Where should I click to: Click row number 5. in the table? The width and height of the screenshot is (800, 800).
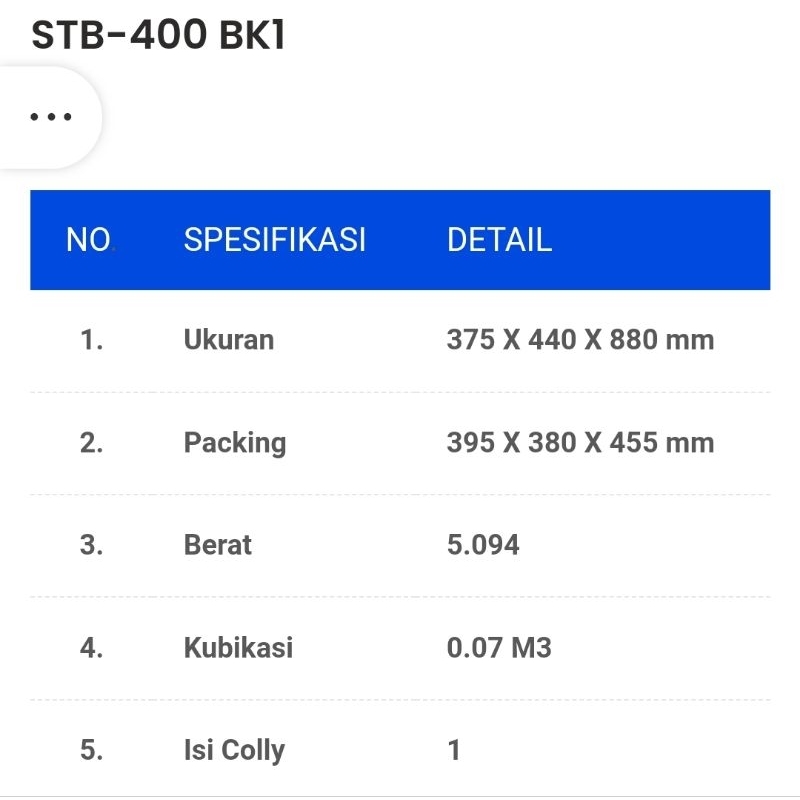(92, 750)
